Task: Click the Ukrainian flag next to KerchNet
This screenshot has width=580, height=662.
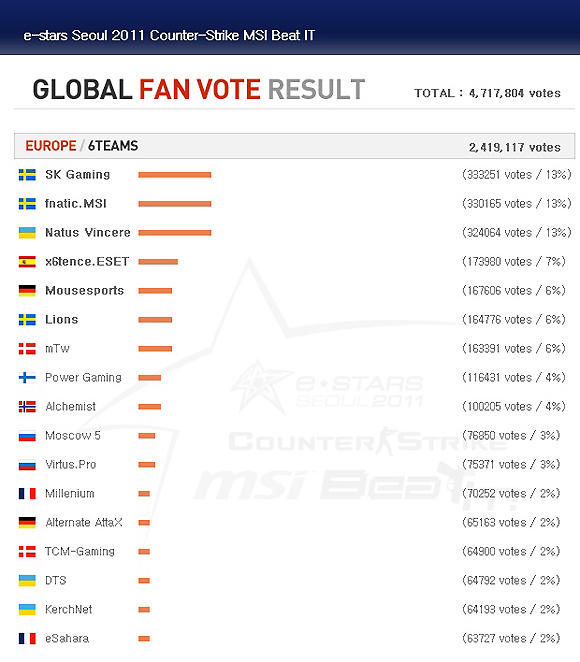Action: pos(27,610)
